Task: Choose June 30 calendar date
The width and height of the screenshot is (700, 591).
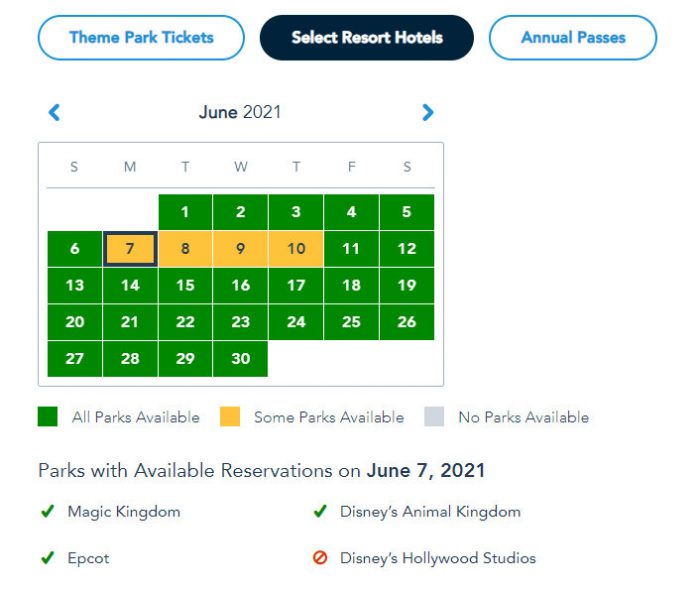Action: 241,359
